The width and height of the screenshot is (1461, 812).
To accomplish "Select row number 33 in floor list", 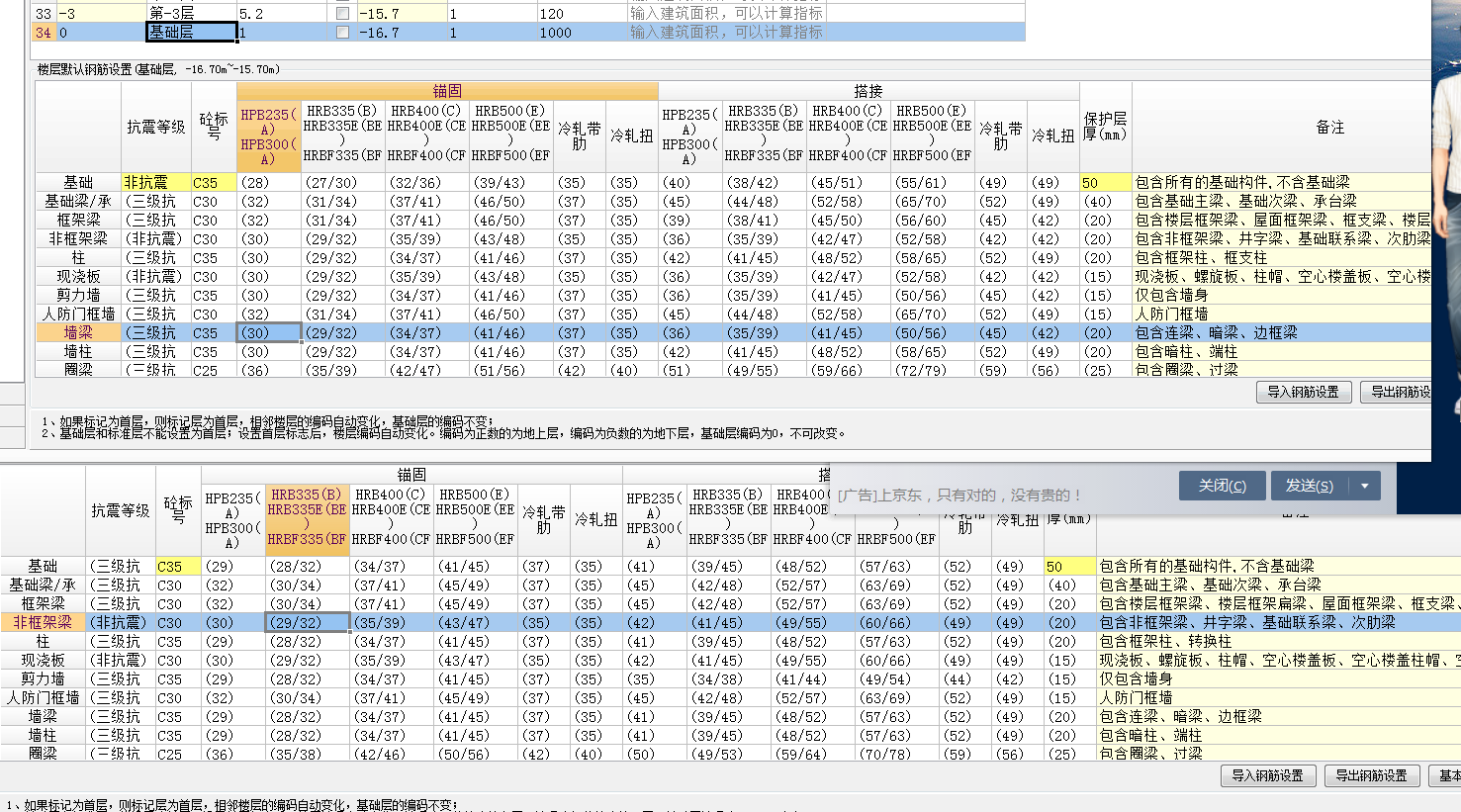I will pos(43,14).
